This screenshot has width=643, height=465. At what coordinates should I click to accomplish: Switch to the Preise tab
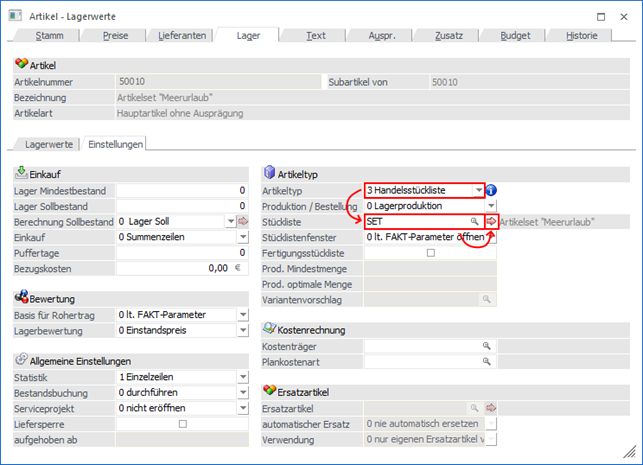pyautogui.click(x=116, y=35)
